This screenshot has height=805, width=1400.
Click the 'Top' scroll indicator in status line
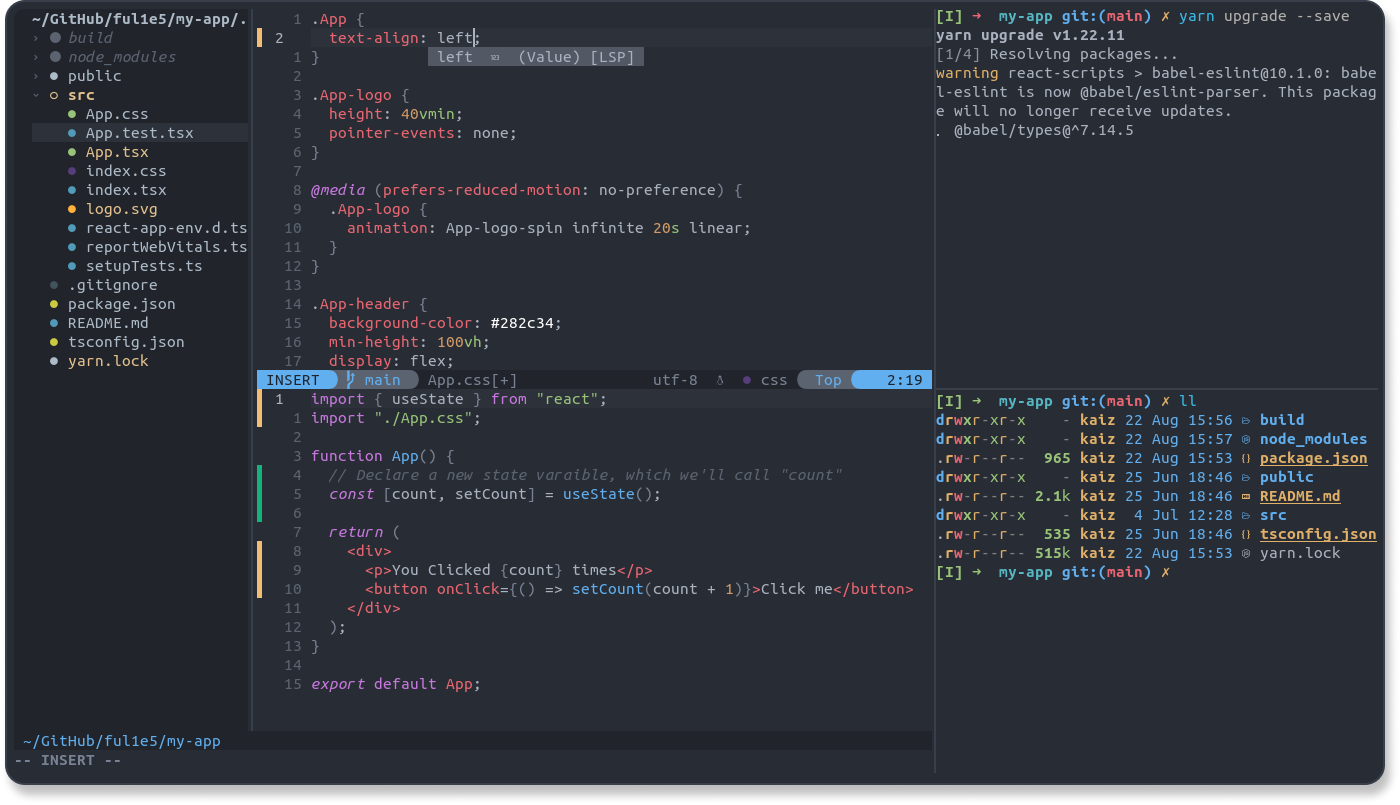pos(828,380)
